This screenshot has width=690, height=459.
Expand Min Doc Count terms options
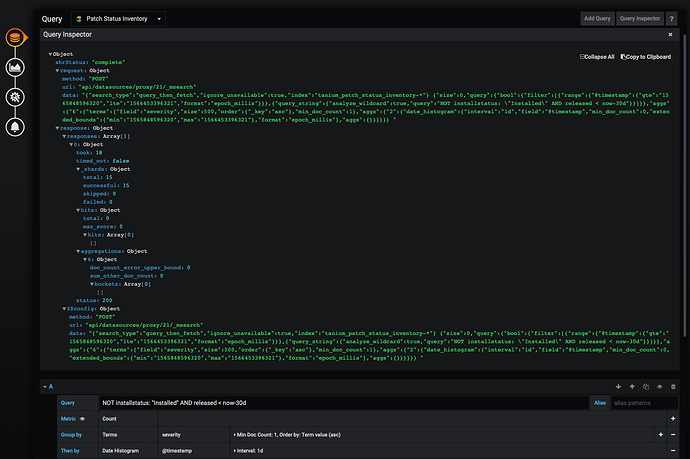pyautogui.click(x=290, y=435)
